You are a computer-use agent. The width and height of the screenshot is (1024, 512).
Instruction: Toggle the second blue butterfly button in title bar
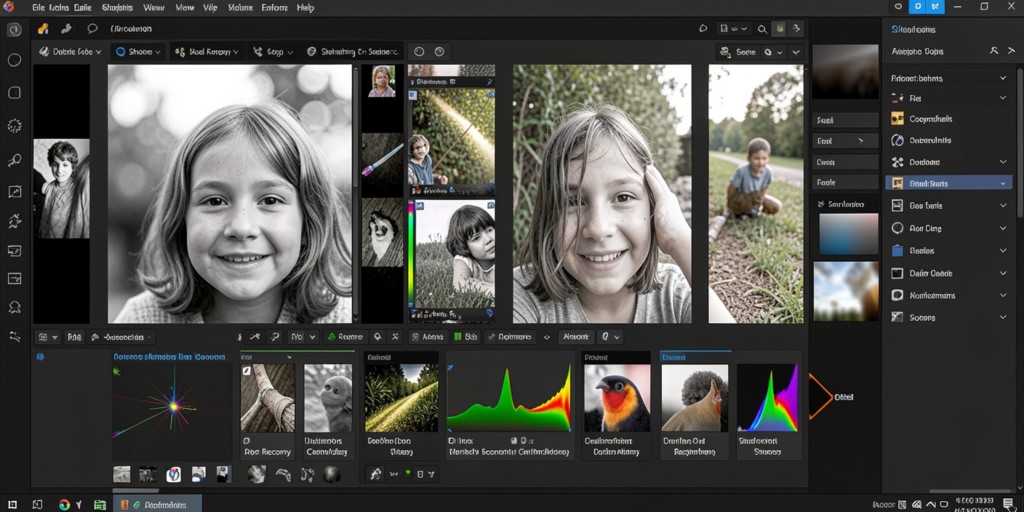937,7
